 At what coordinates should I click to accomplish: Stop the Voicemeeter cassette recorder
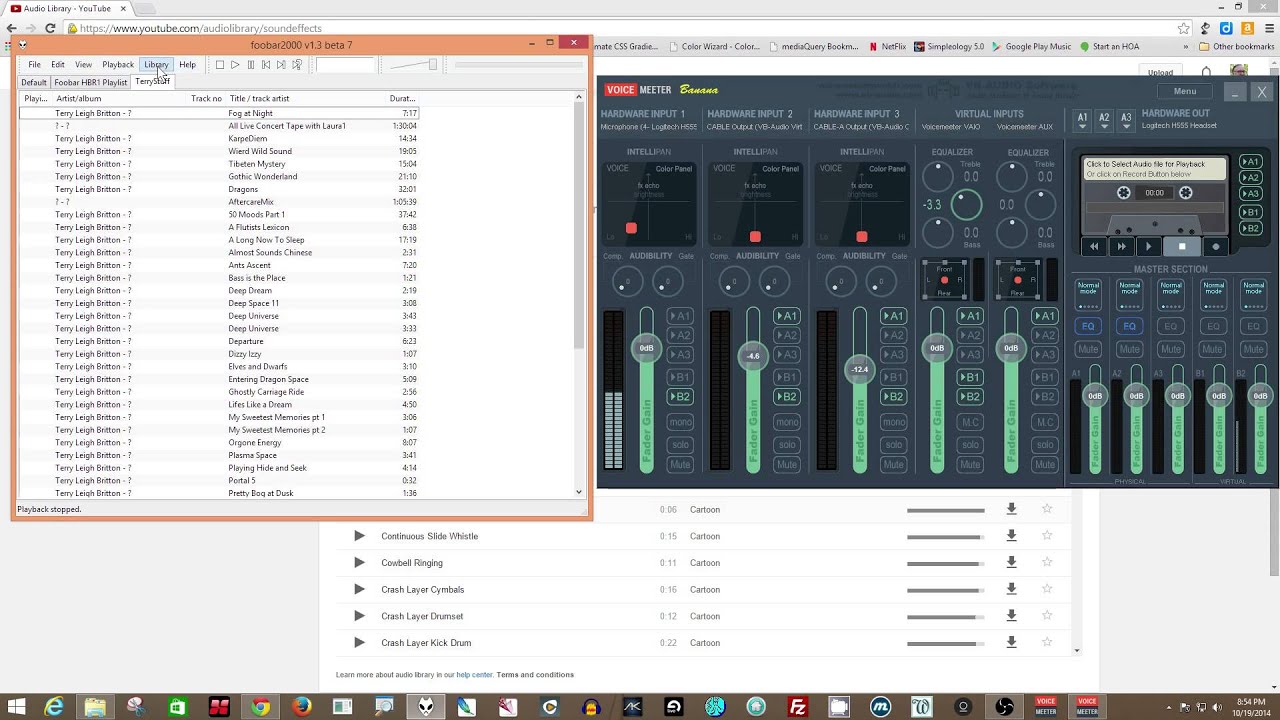click(1182, 246)
